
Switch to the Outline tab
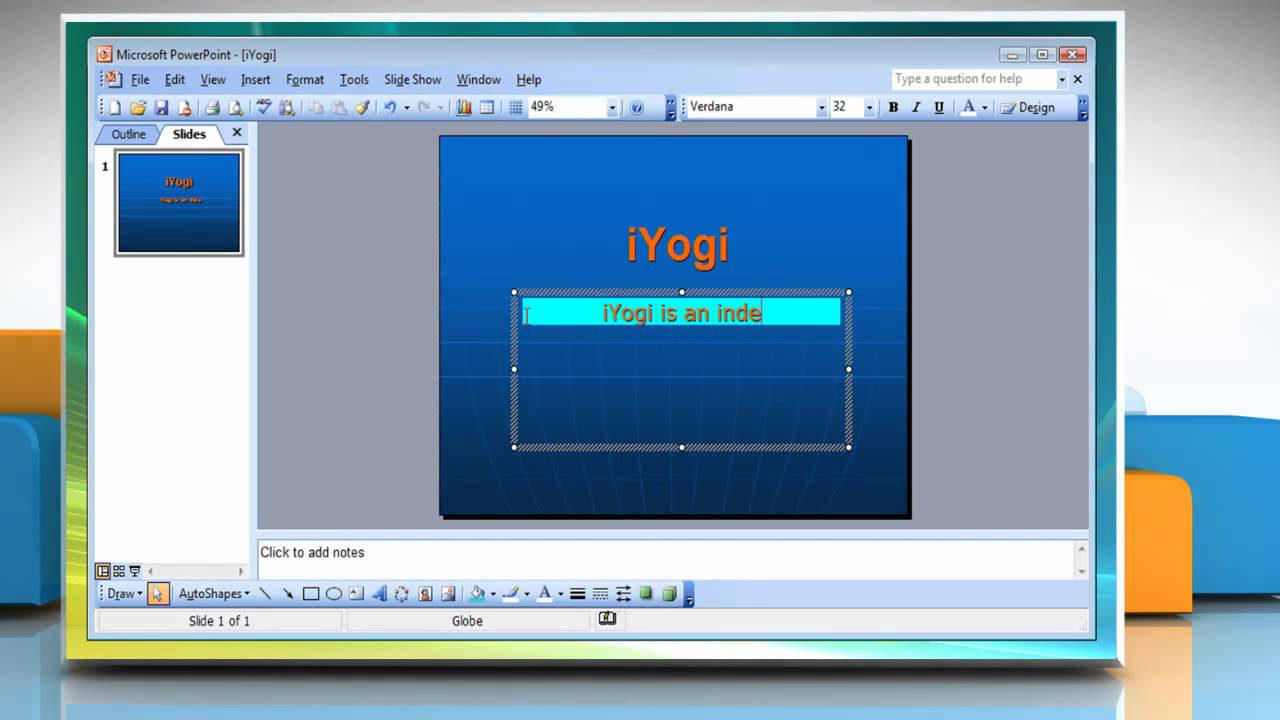pyautogui.click(x=128, y=134)
